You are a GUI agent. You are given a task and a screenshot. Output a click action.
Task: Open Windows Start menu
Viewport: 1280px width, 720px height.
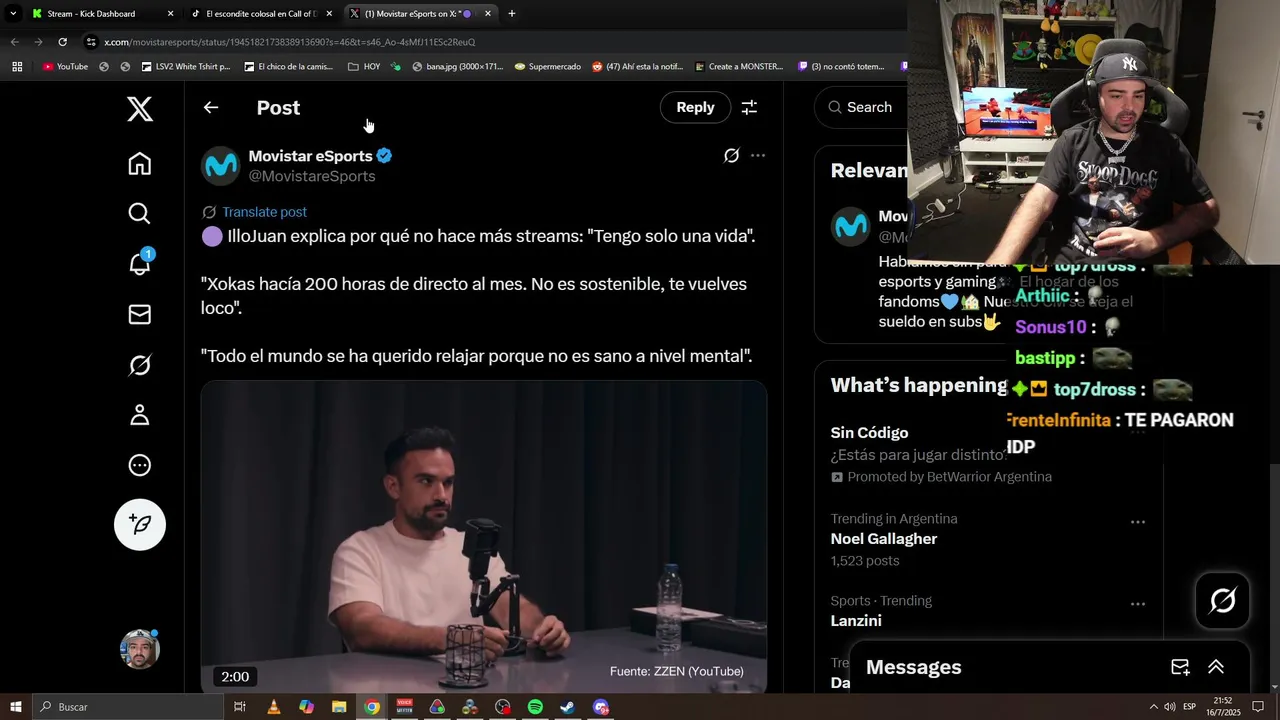(15, 707)
